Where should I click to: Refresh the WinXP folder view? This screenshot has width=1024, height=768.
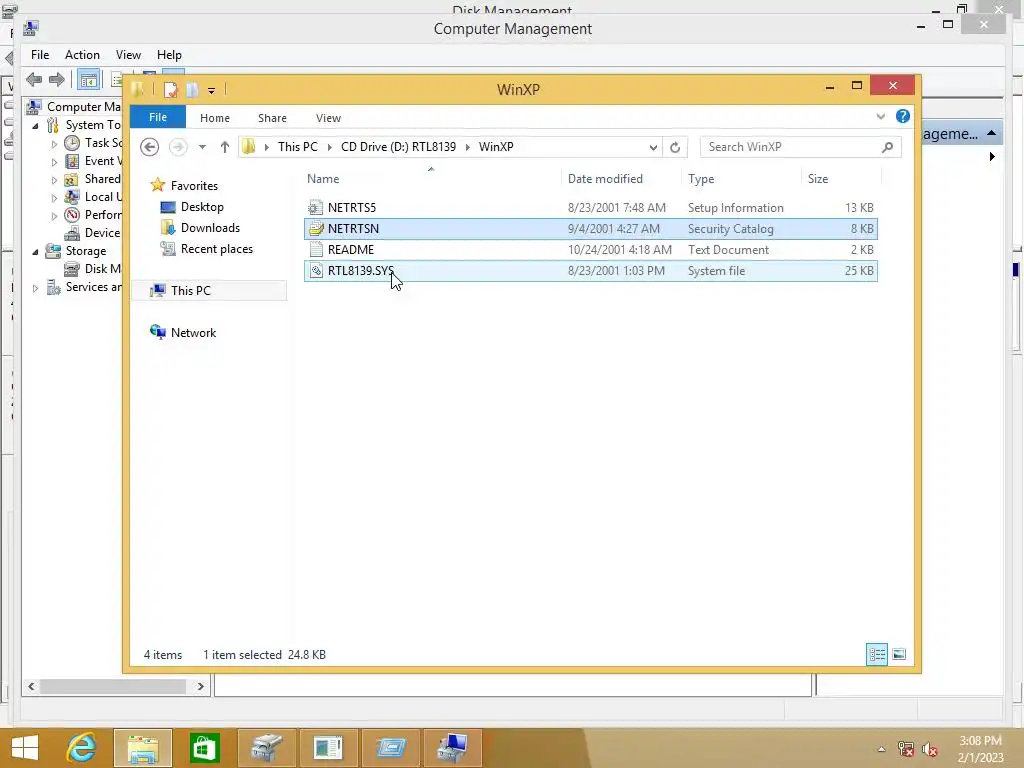pyautogui.click(x=675, y=147)
